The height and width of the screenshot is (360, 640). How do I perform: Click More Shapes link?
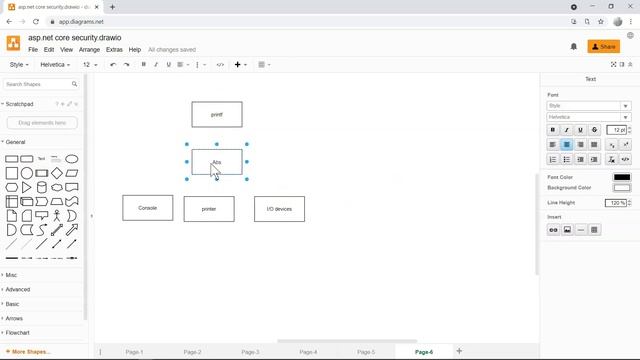click(28, 351)
